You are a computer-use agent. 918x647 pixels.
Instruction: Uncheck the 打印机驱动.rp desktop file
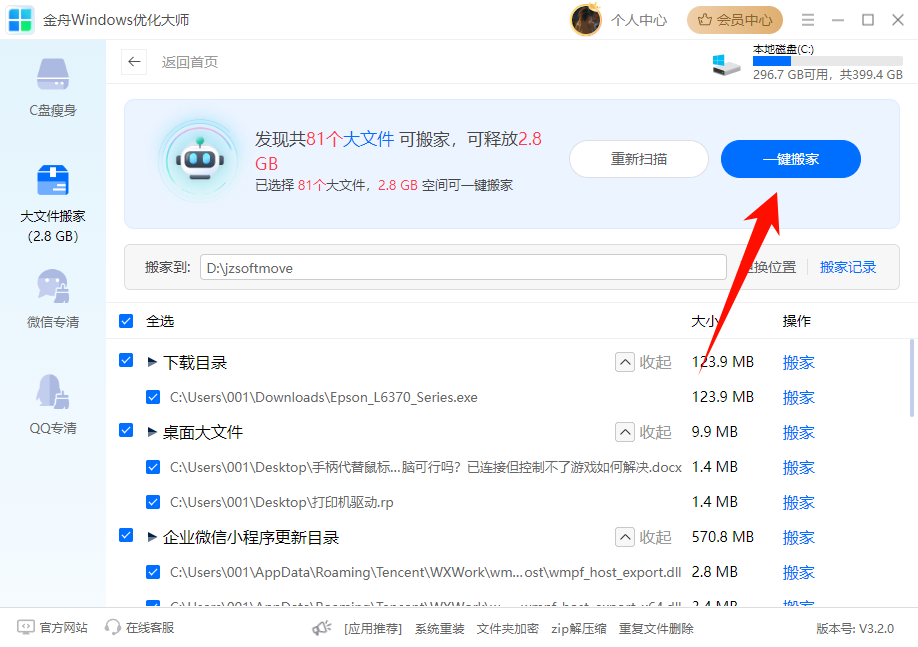[x=153, y=502]
